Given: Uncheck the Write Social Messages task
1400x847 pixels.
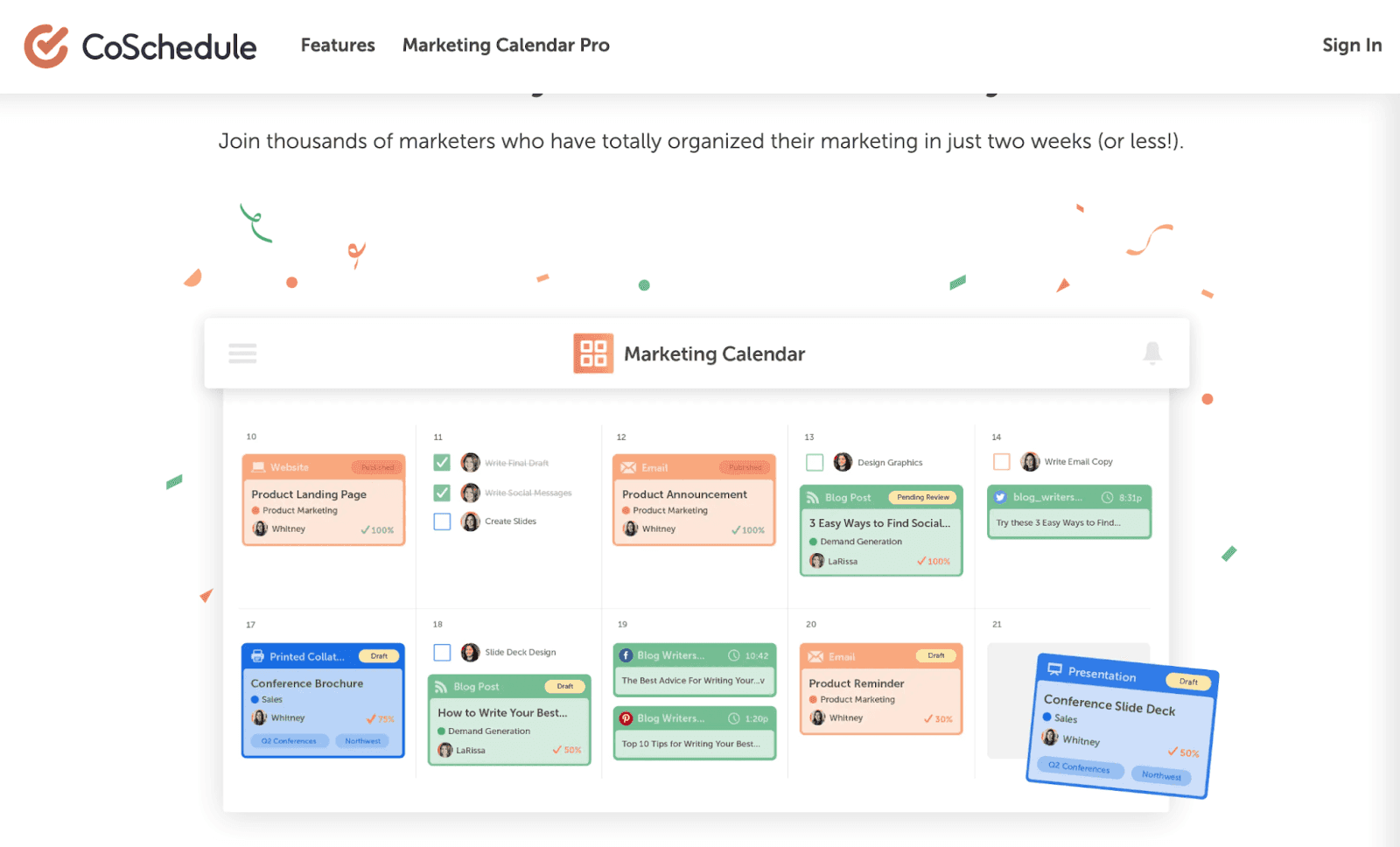Looking at the screenshot, I should (442, 493).
